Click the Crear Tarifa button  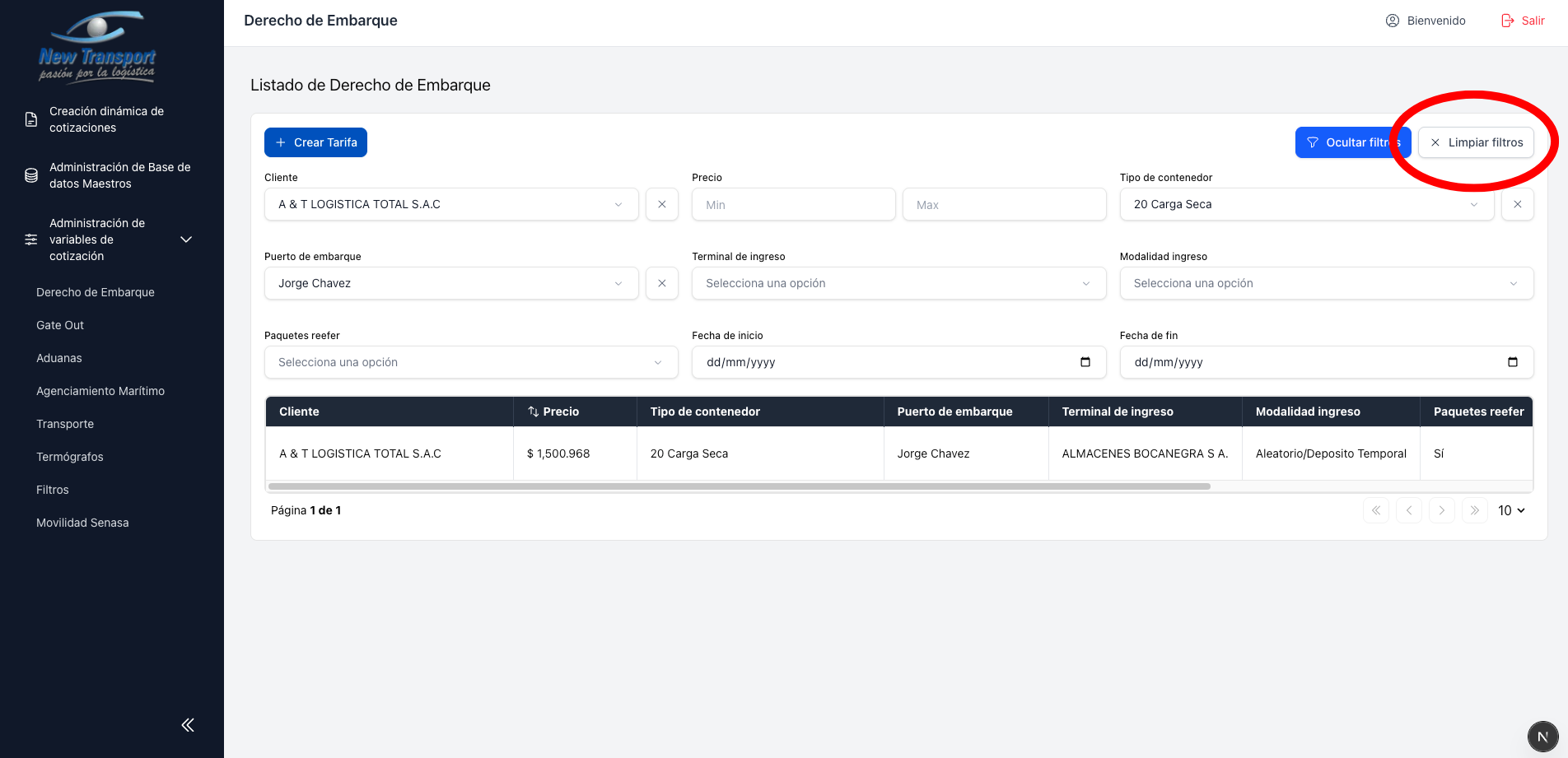pyautogui.click(x=315, y=142)
